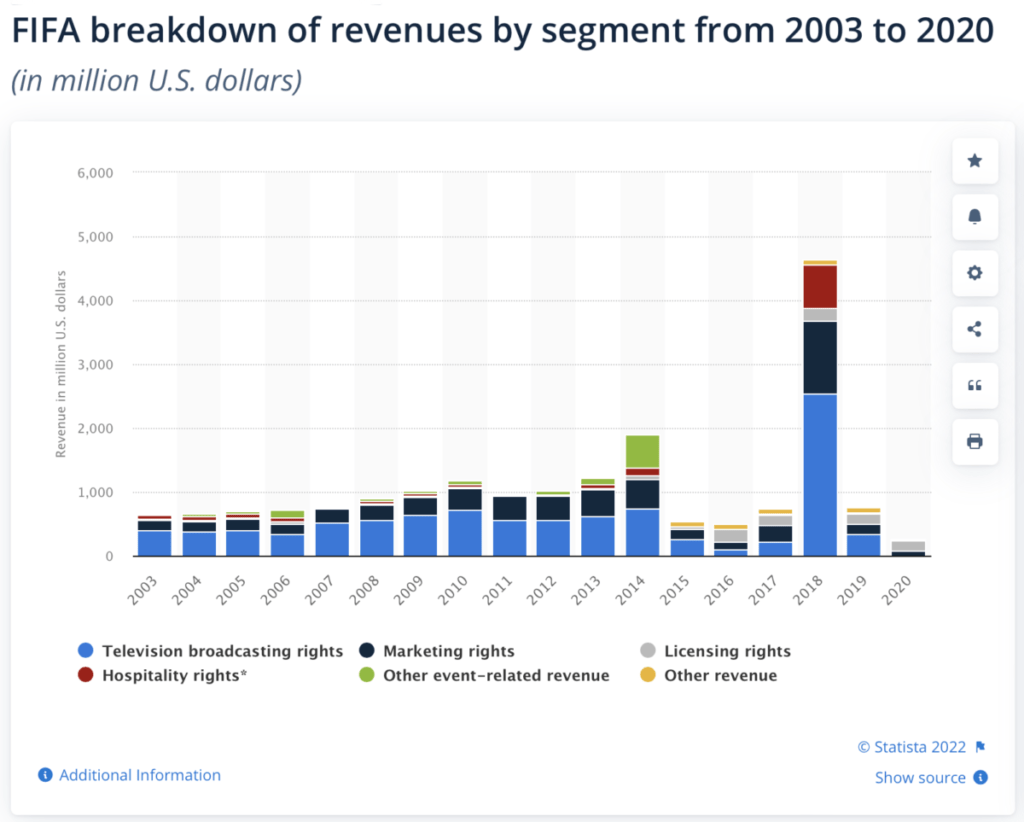The image size is (1024, 822).
Task: Click the 3,000 y-axis value label
Action: point(95,364)
